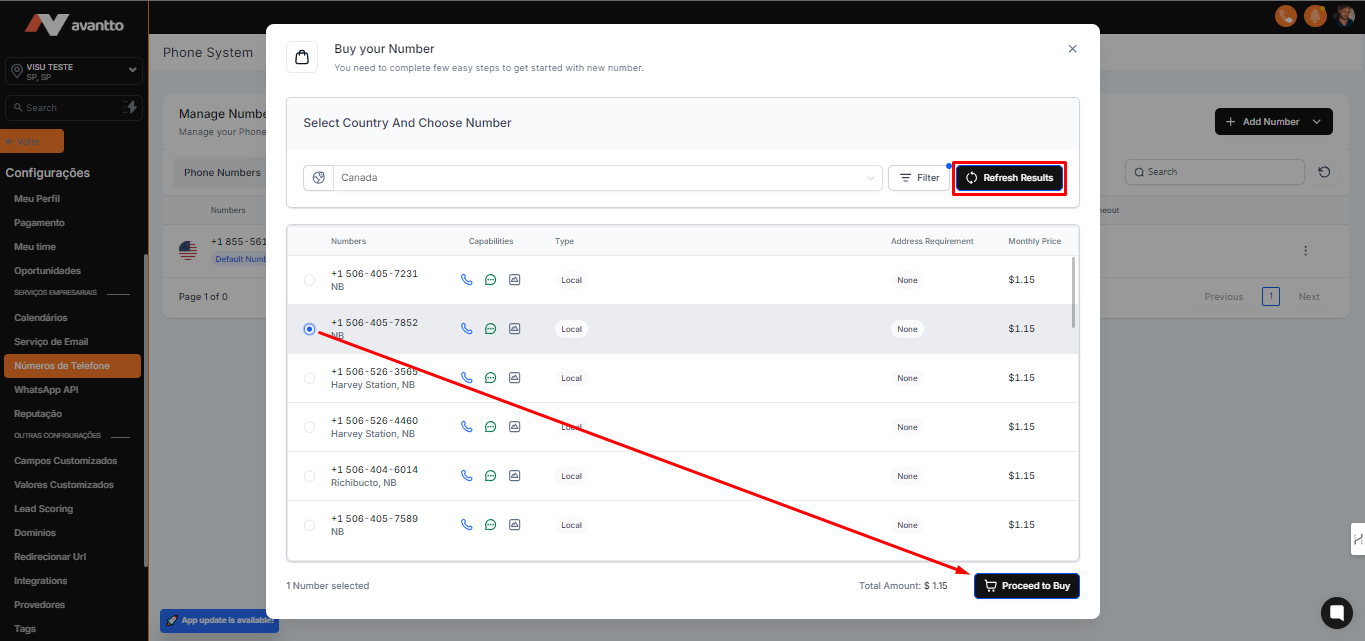Image resolution: width=1365 pixels, height=641 pixels.
Task: Select the radio button for +1 506-405-7589
Action: pyautogui.click(x=309, y=525)
